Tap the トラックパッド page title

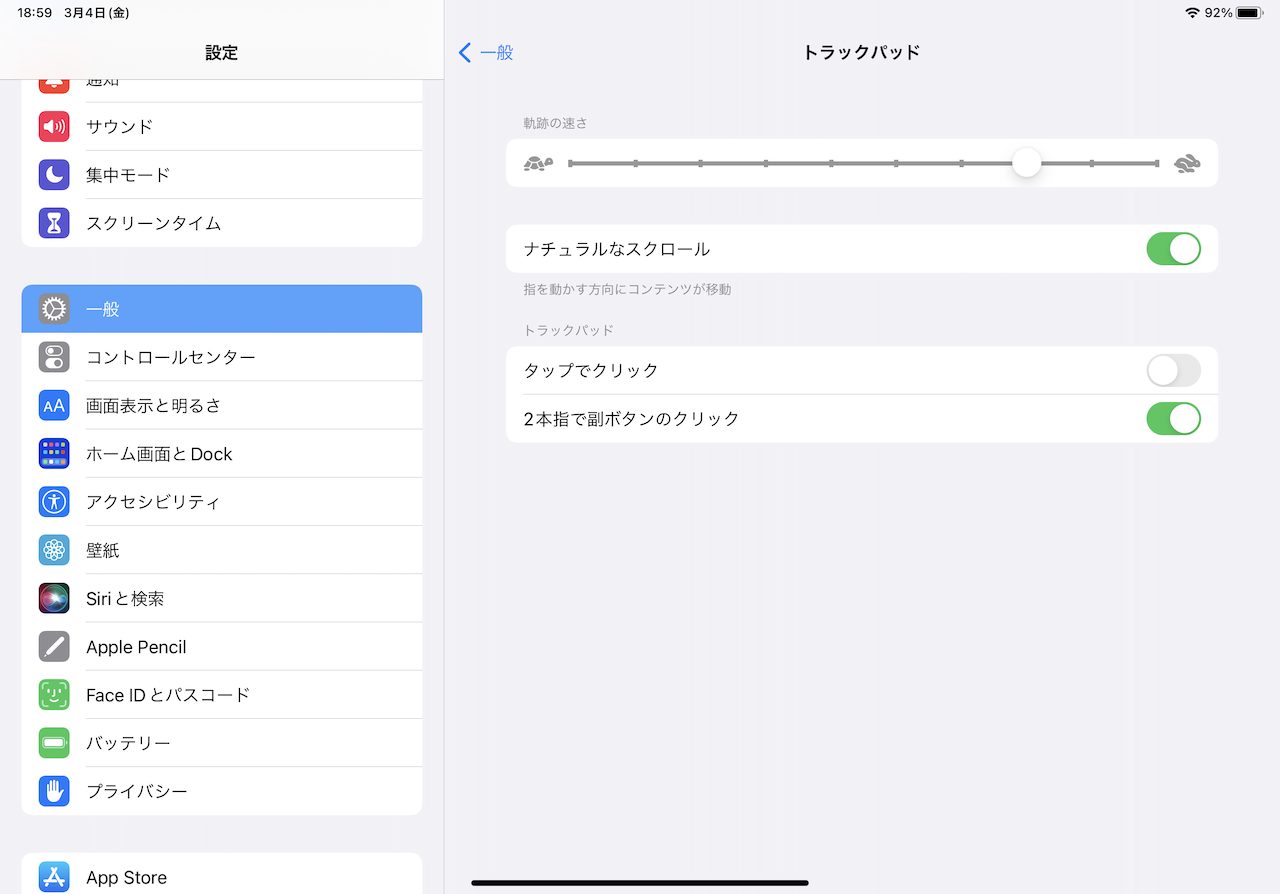tap(861, 53)
